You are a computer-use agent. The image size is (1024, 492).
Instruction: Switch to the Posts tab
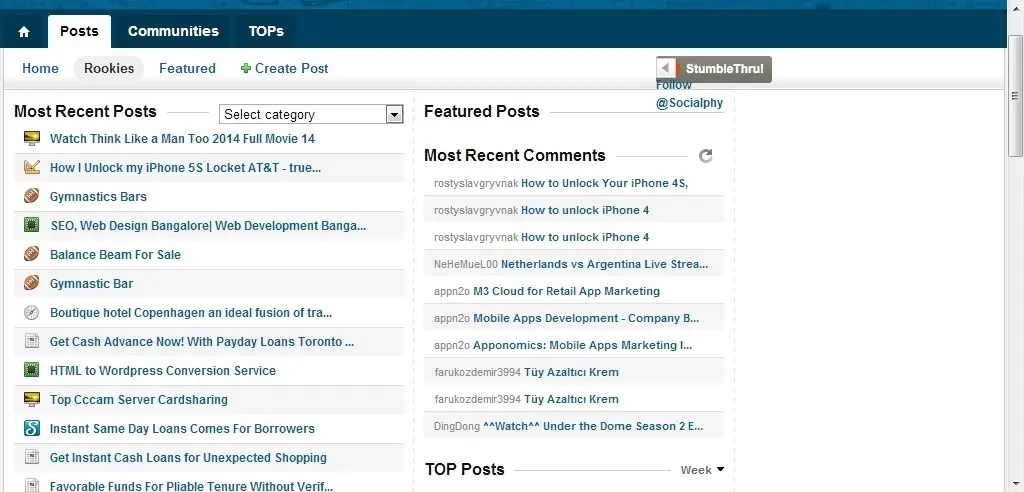[x=79, y=31]
